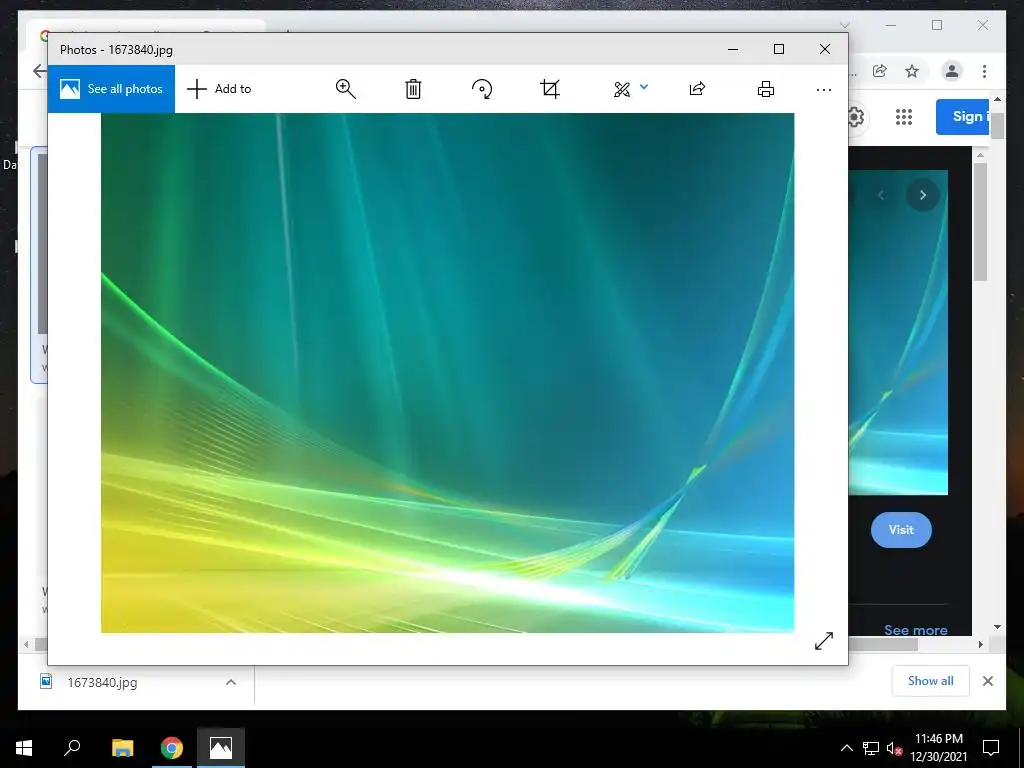This screenshot has width=1024, height=768.
Task: Click Chrome side panel scroll down arrow
Action: tap(997, 627)
